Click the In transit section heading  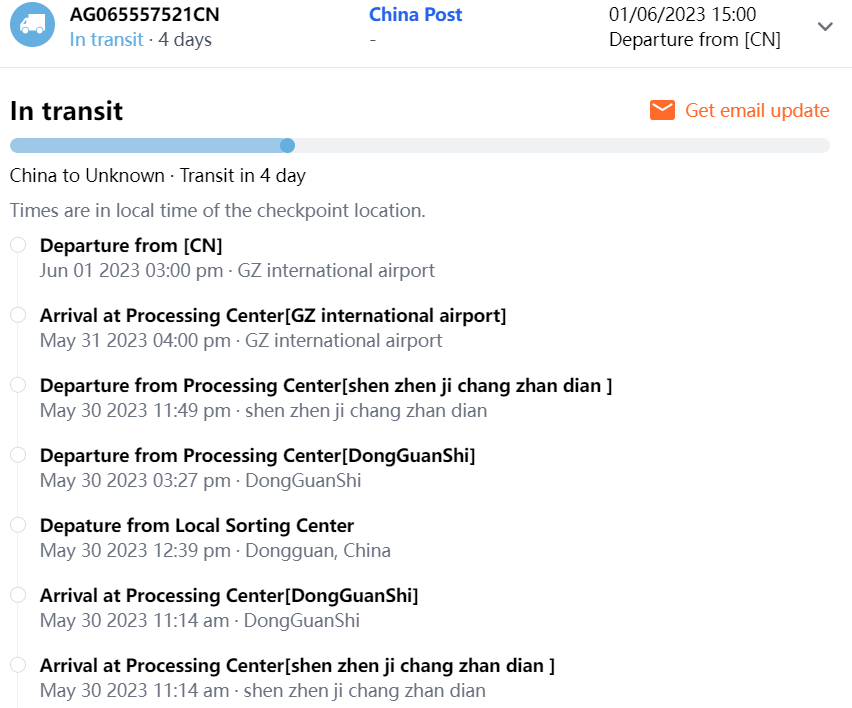pos(66,111)
